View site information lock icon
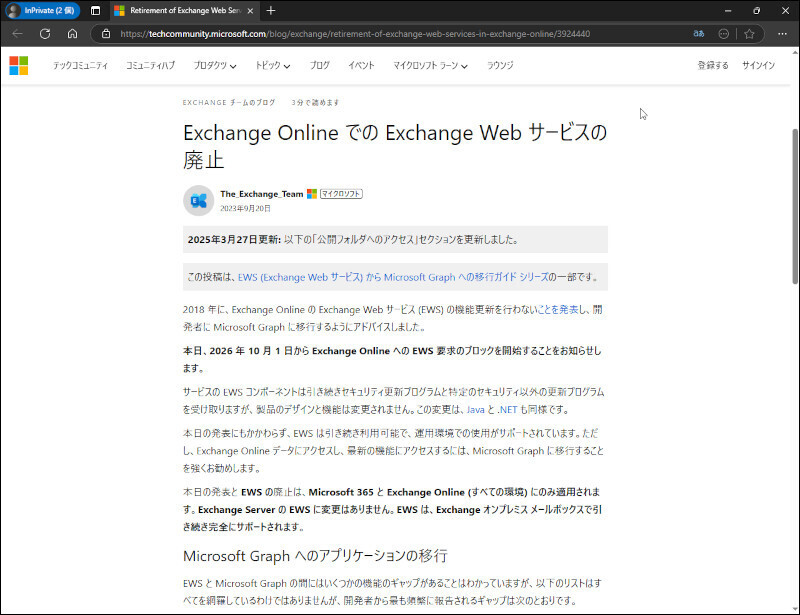The width and height of the screenshot is (800, 615). 106,34
